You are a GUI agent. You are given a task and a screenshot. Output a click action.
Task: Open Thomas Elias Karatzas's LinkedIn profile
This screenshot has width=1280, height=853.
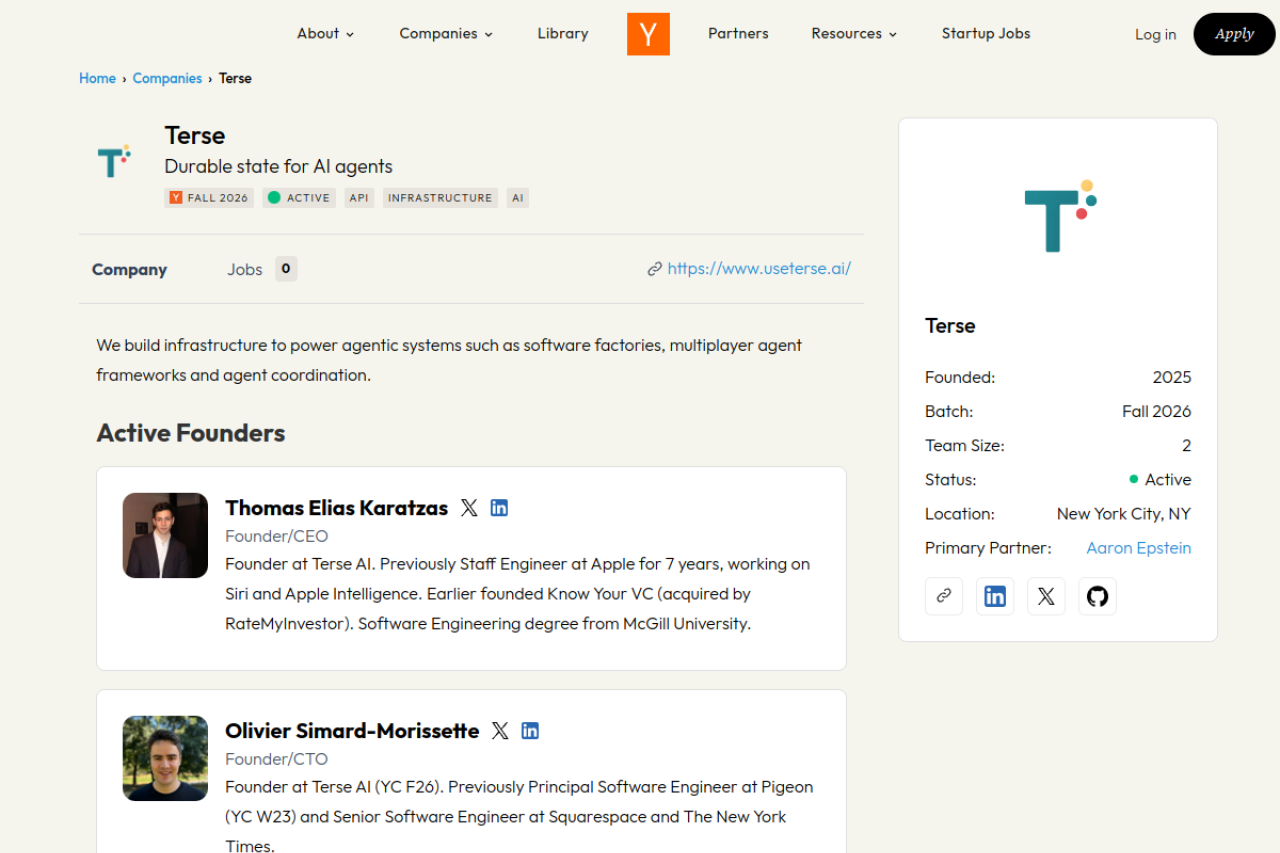pyautogui.click(x=499, y=508)
